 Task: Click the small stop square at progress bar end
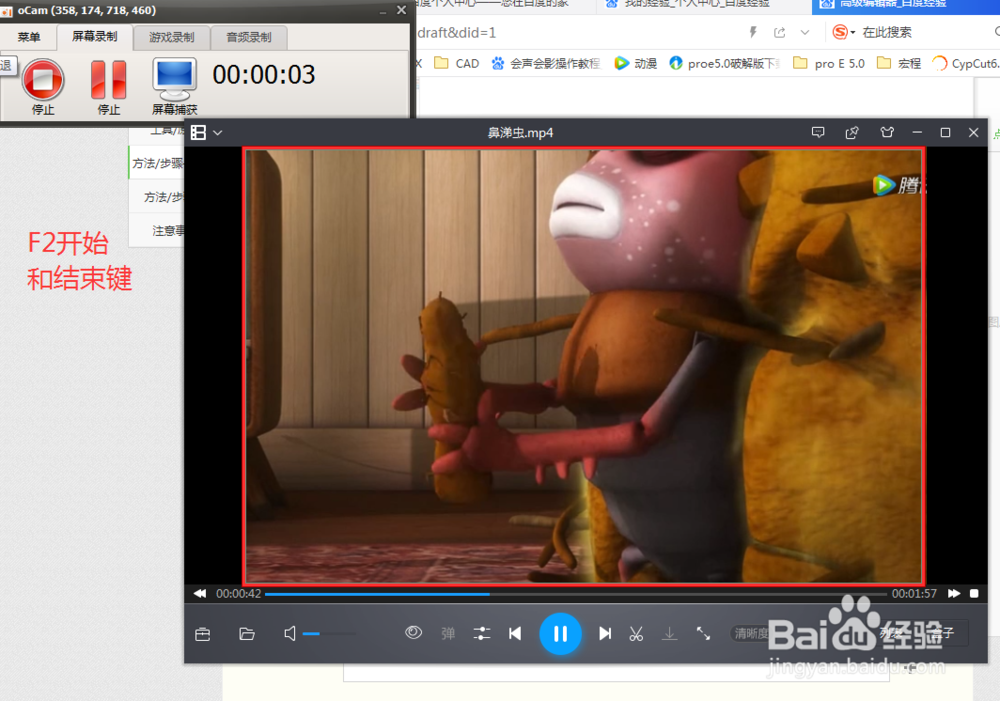click(974, 593)
